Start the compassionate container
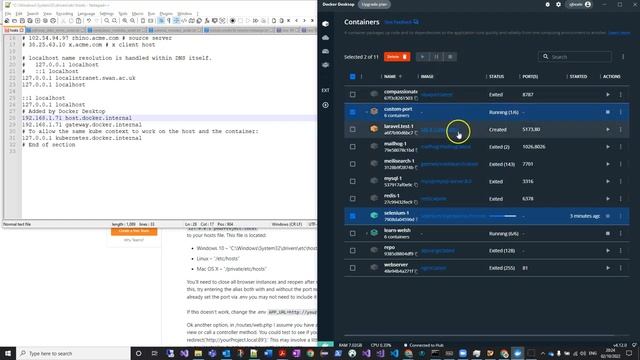The image size is (640, 360). point(608,95)
